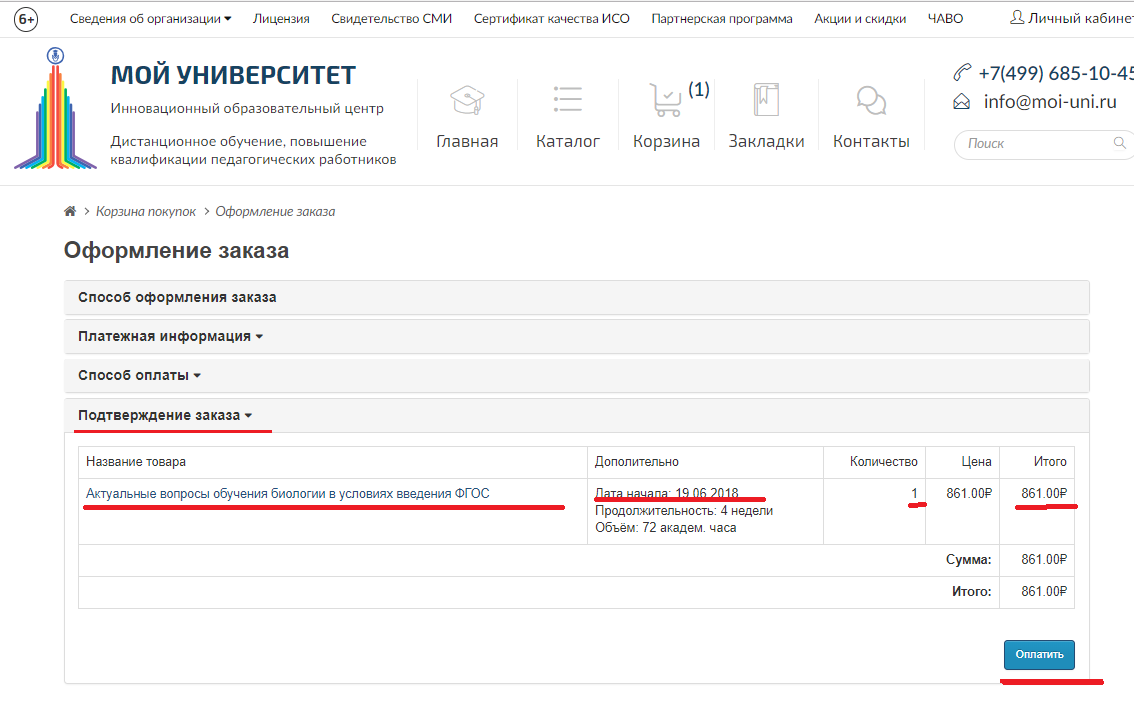Click in the Поиск search field
The height and width of the screenshot is (717, 1134).
coord(1035,143)
